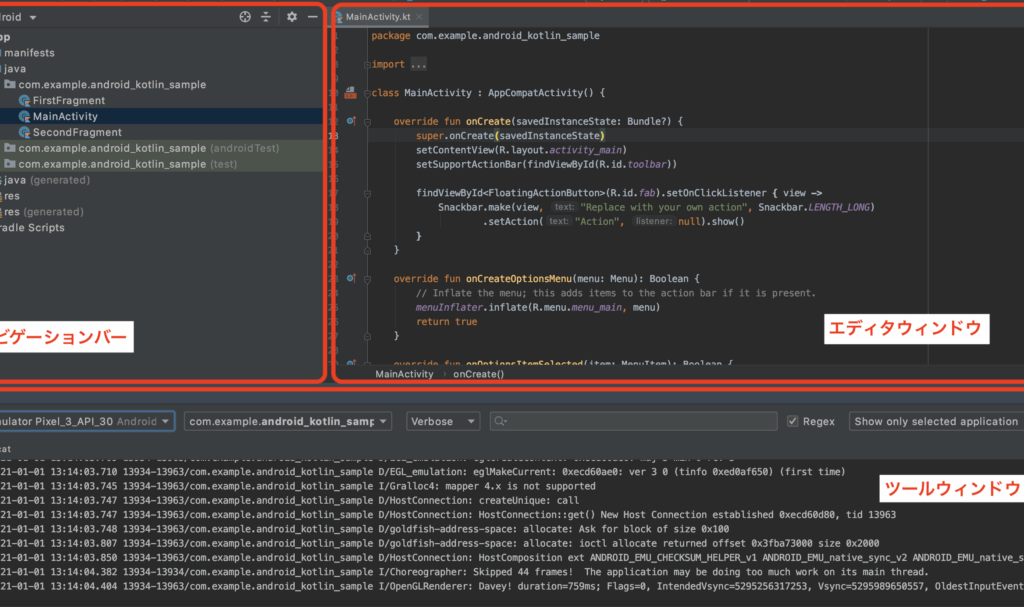Viewport: 1024px width, 607px height.
Task: Select FirstFragment in the project tree
Action: click(x=68, y=100)
